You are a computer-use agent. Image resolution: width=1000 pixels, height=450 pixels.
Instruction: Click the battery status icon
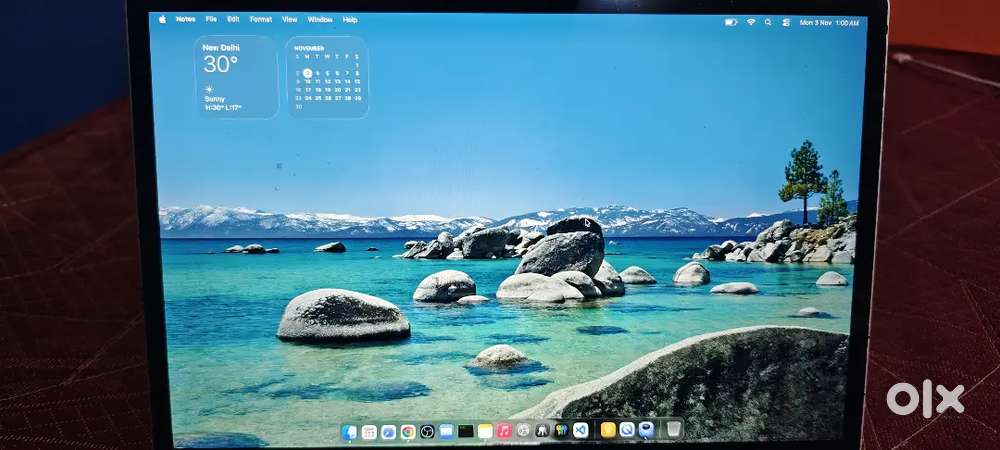coord(730,21)
